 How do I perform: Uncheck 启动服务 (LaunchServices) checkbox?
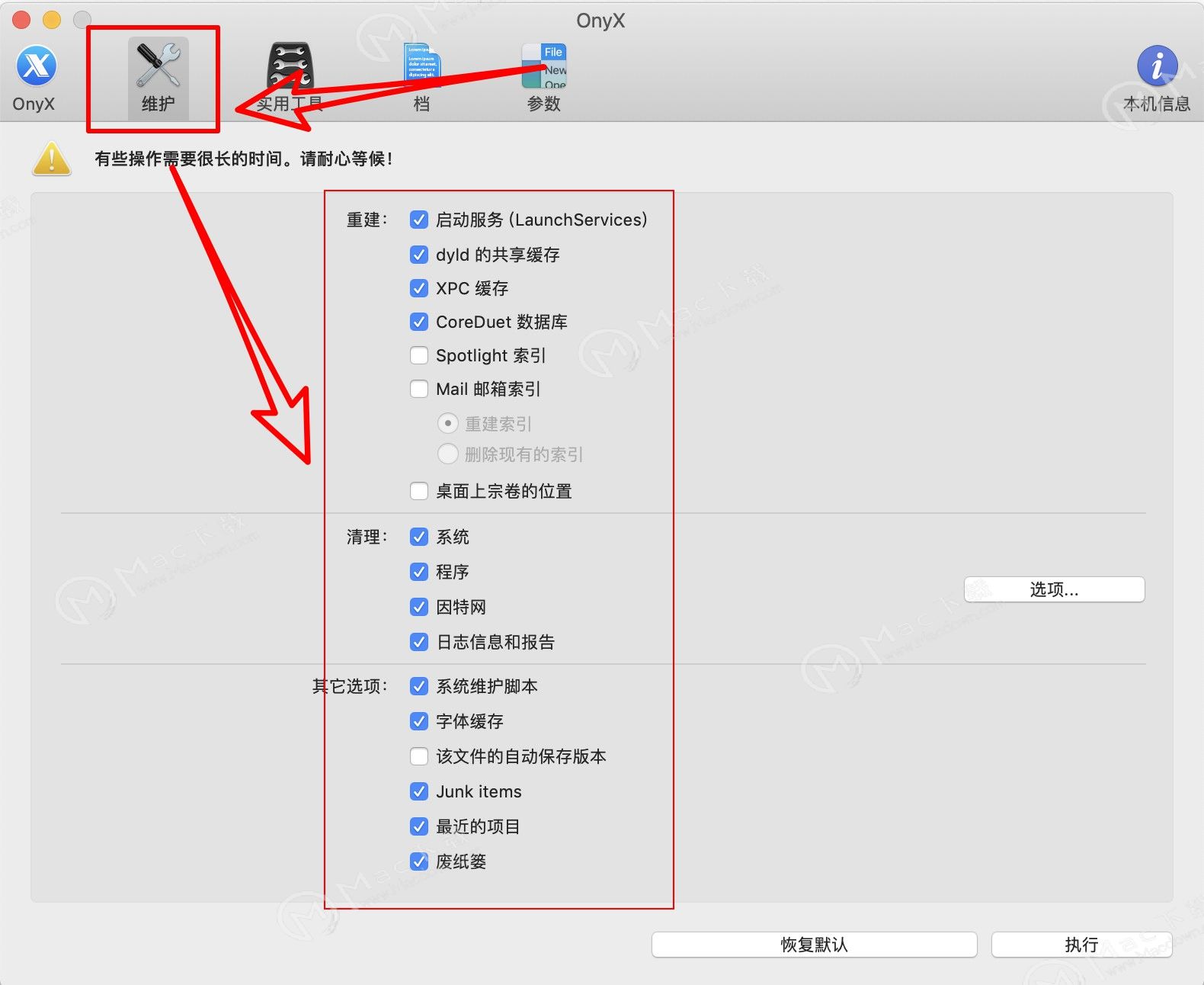coord(419,220)
